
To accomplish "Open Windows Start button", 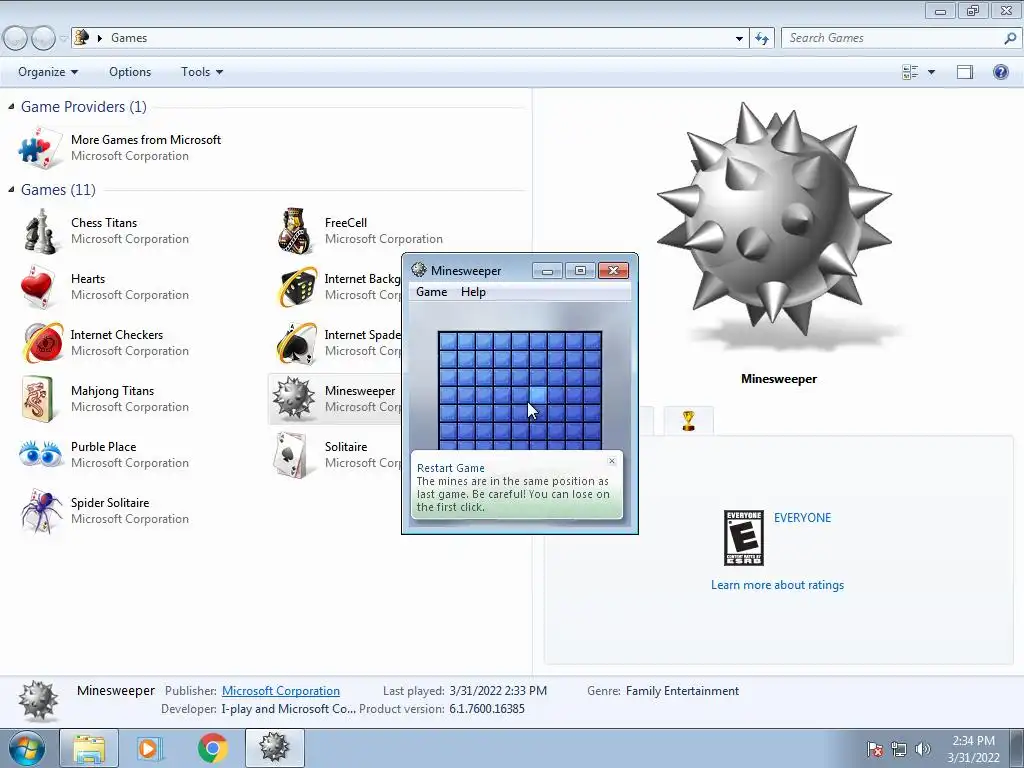I will click(x=27, y=748).
